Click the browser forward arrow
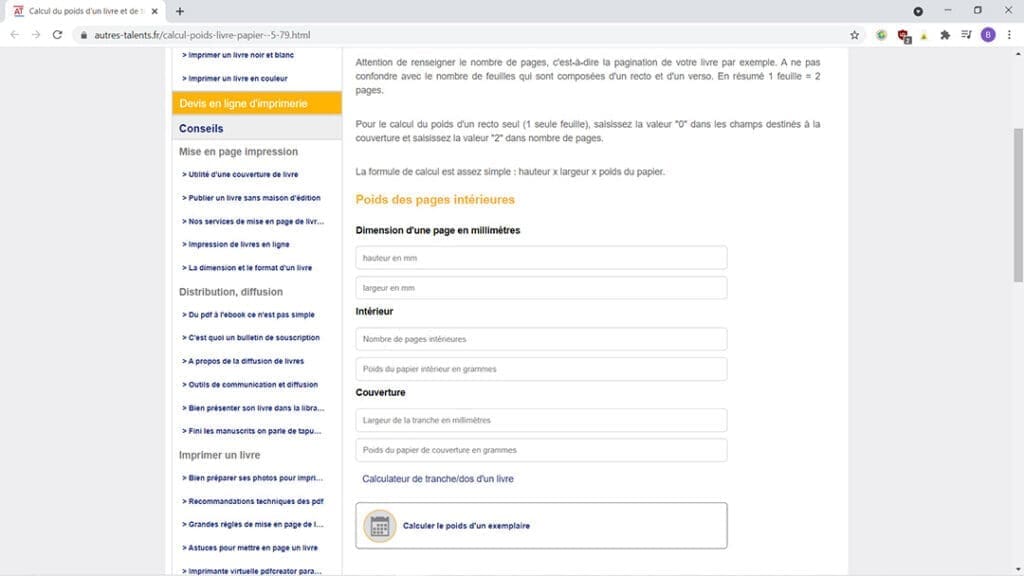 [36, 35]
